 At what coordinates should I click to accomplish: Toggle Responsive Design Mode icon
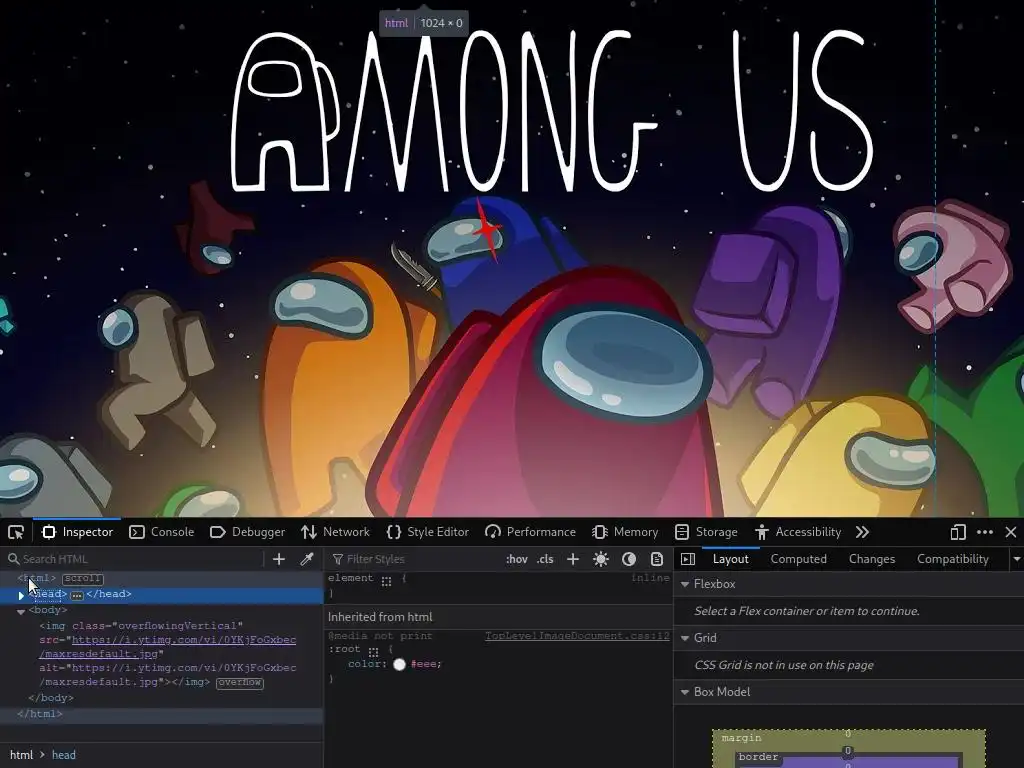click(x=958, y=532)
